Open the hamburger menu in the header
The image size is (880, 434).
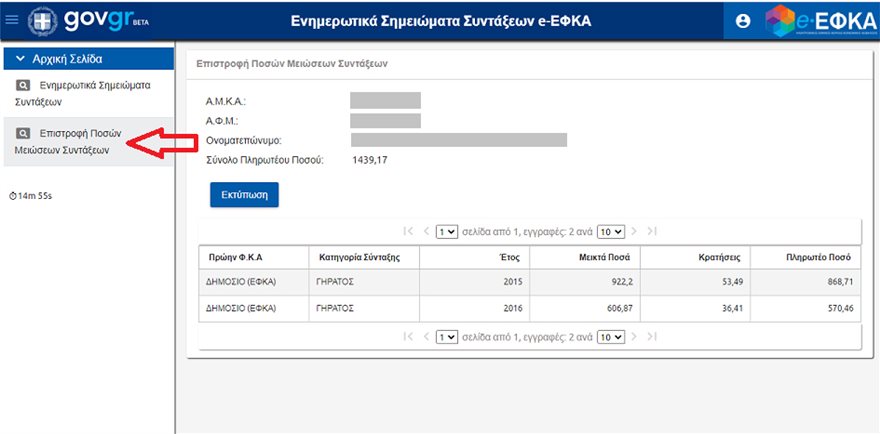[x=12, y=20]
